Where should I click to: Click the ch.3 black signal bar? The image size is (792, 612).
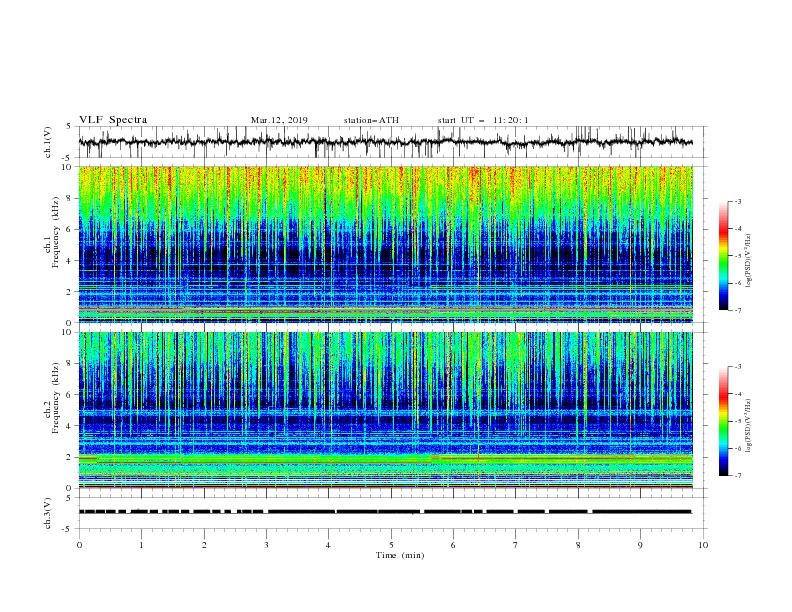[385, 512]
